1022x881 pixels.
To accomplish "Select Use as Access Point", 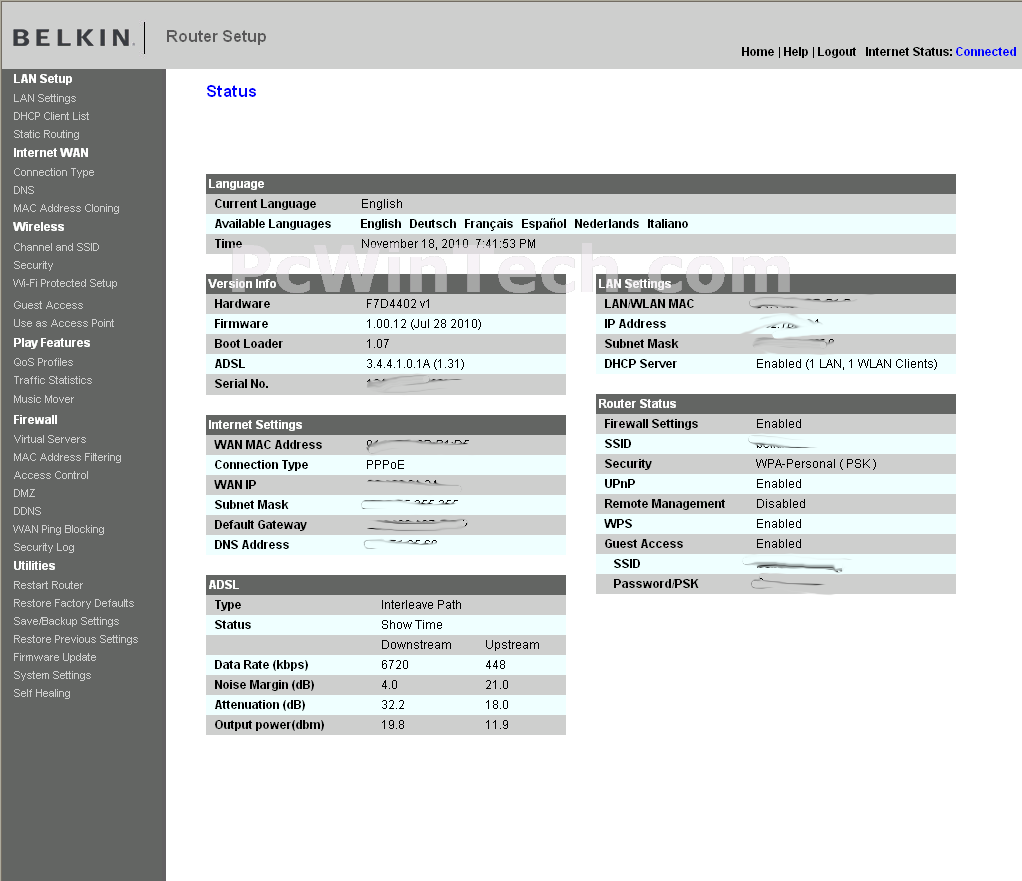I will (x=63, y=323).
